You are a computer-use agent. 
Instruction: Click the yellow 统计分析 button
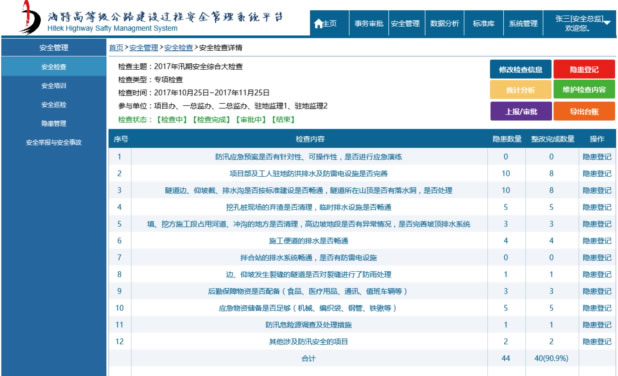pyautogui.click(x=521, y=90)
